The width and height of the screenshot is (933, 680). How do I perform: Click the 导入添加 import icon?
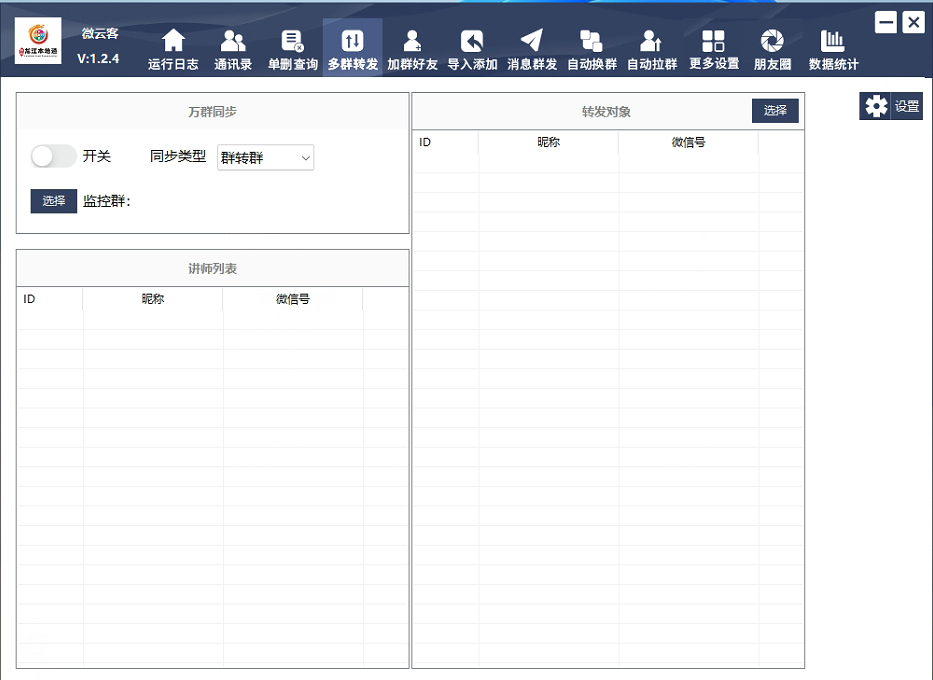point(472,42)
